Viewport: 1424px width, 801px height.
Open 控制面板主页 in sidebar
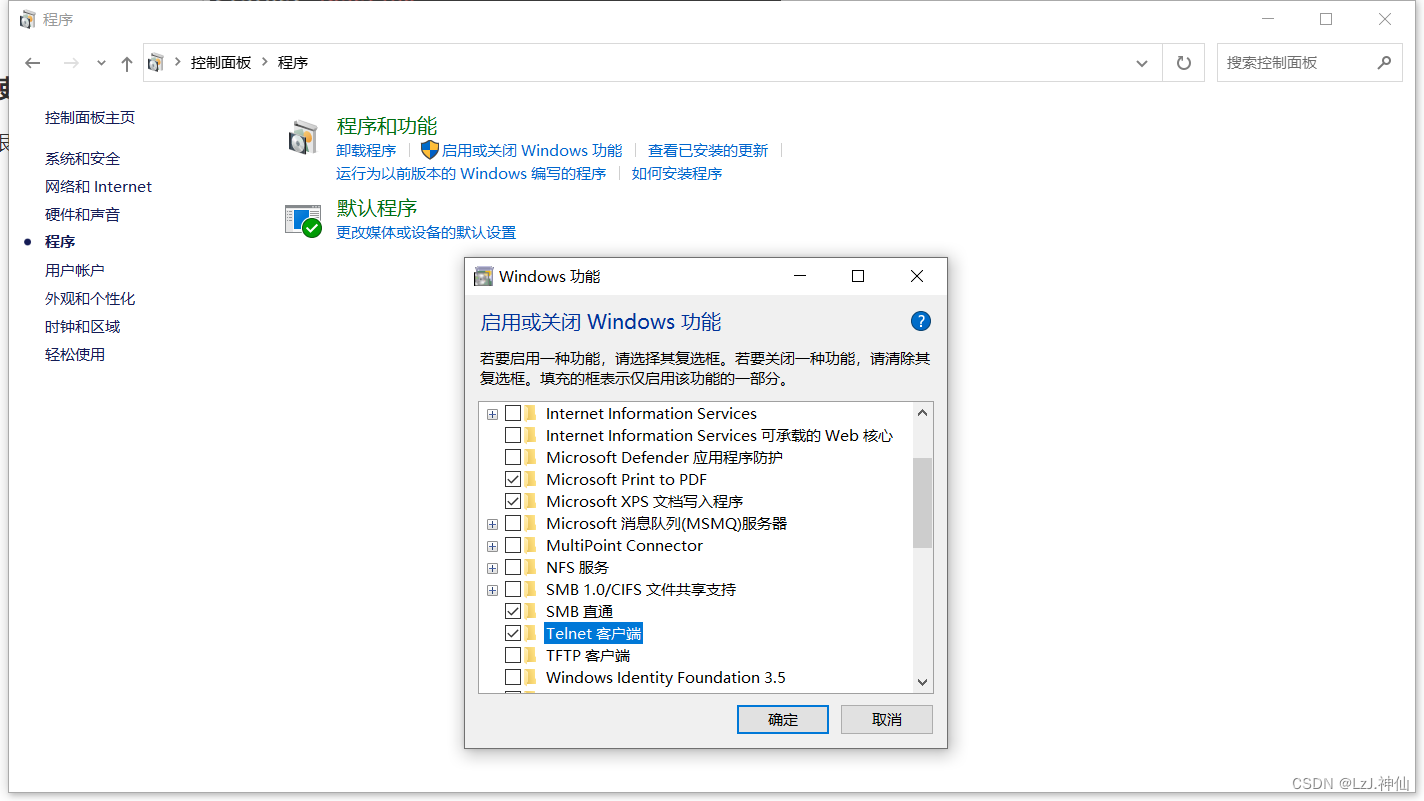point(90,117)
